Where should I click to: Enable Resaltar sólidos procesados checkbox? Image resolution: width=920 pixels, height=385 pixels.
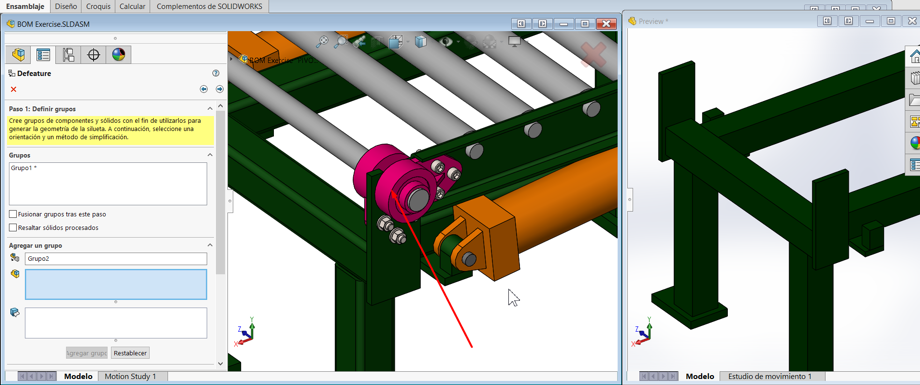coord(13,227)
